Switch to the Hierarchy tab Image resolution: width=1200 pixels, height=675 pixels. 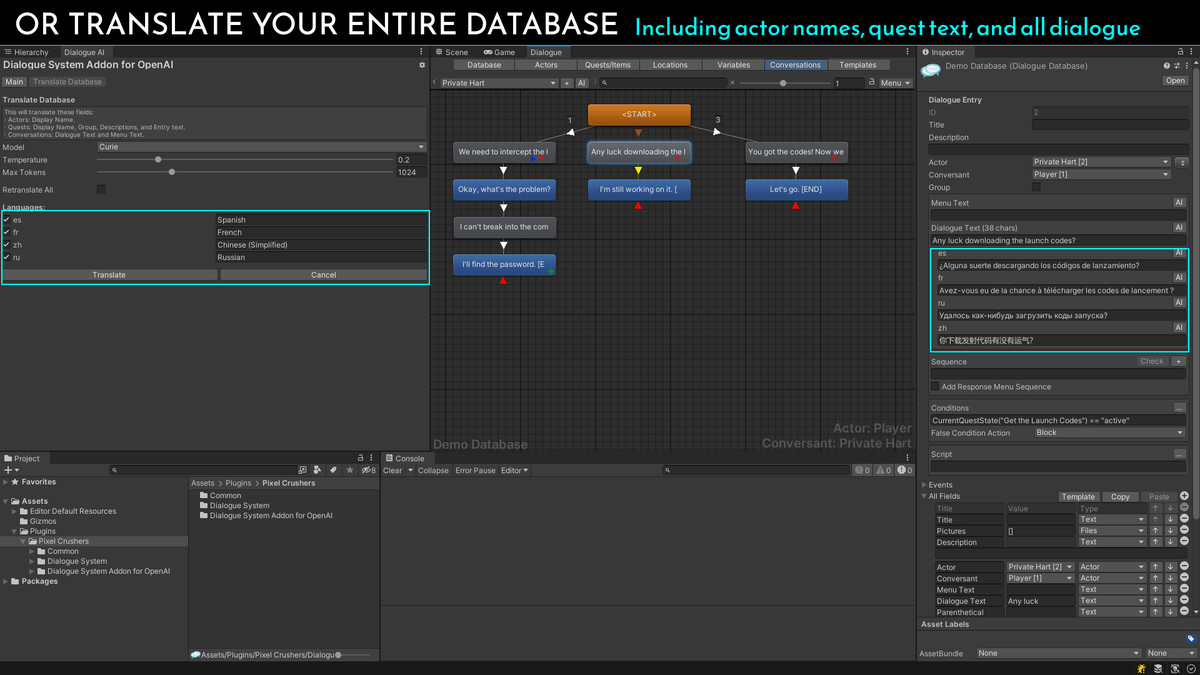pyautogui.click(x=27, y=52)
